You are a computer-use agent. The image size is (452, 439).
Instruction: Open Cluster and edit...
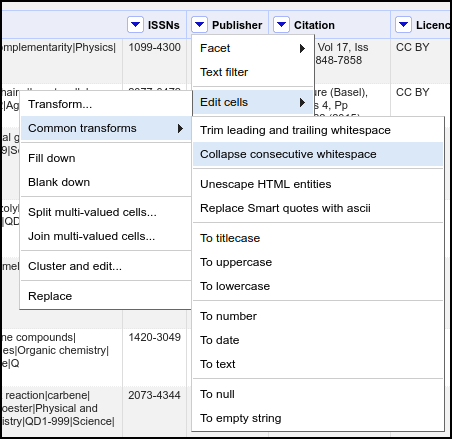pyautogui.click(x=106, y=266)
